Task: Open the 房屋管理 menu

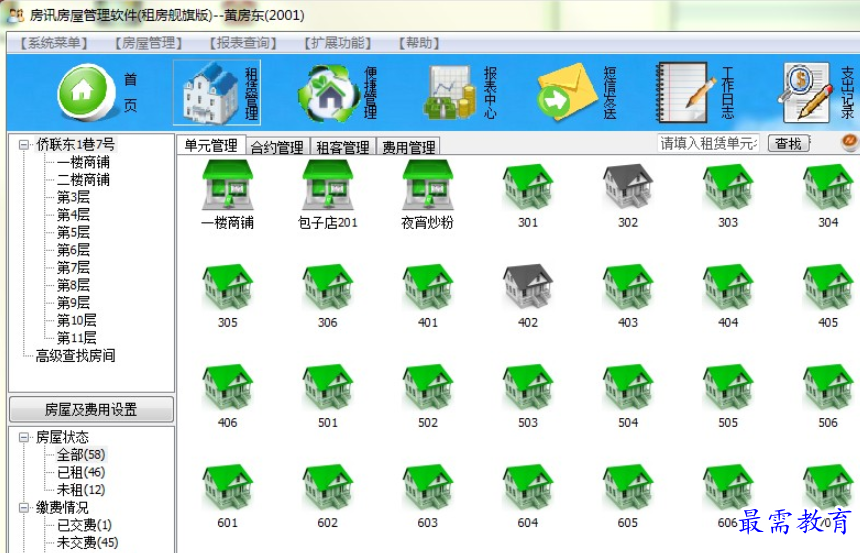Action: (x=148, y=43)
